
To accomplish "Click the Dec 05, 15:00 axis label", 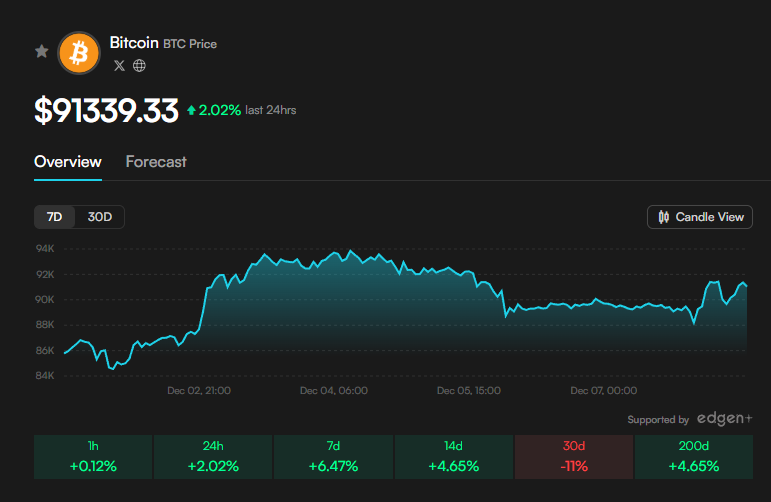I will pyautogui.click(x=469, y=390).
